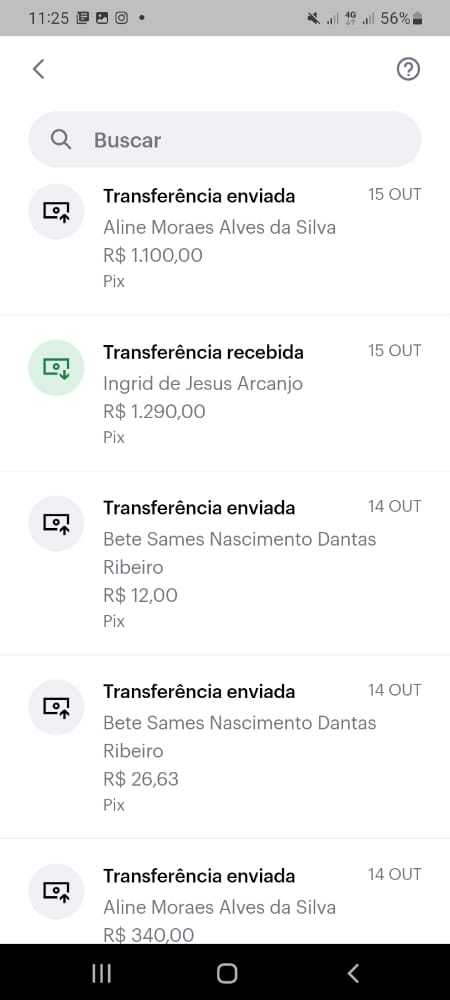Open Bete Sames transfer of R$ 12,00
The width and height of the screenshot is (450, 1000).
coord(225,563)
